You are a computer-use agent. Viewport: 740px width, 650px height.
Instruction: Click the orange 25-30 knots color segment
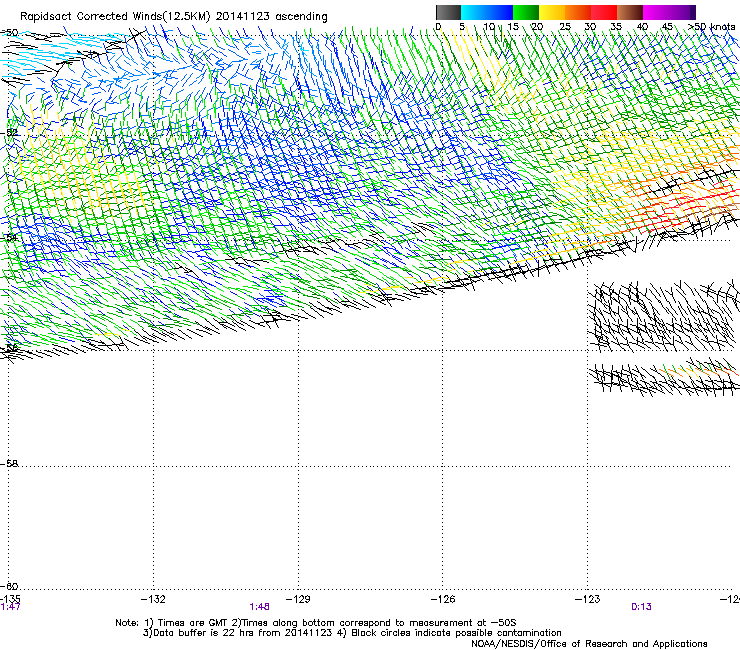578,12
